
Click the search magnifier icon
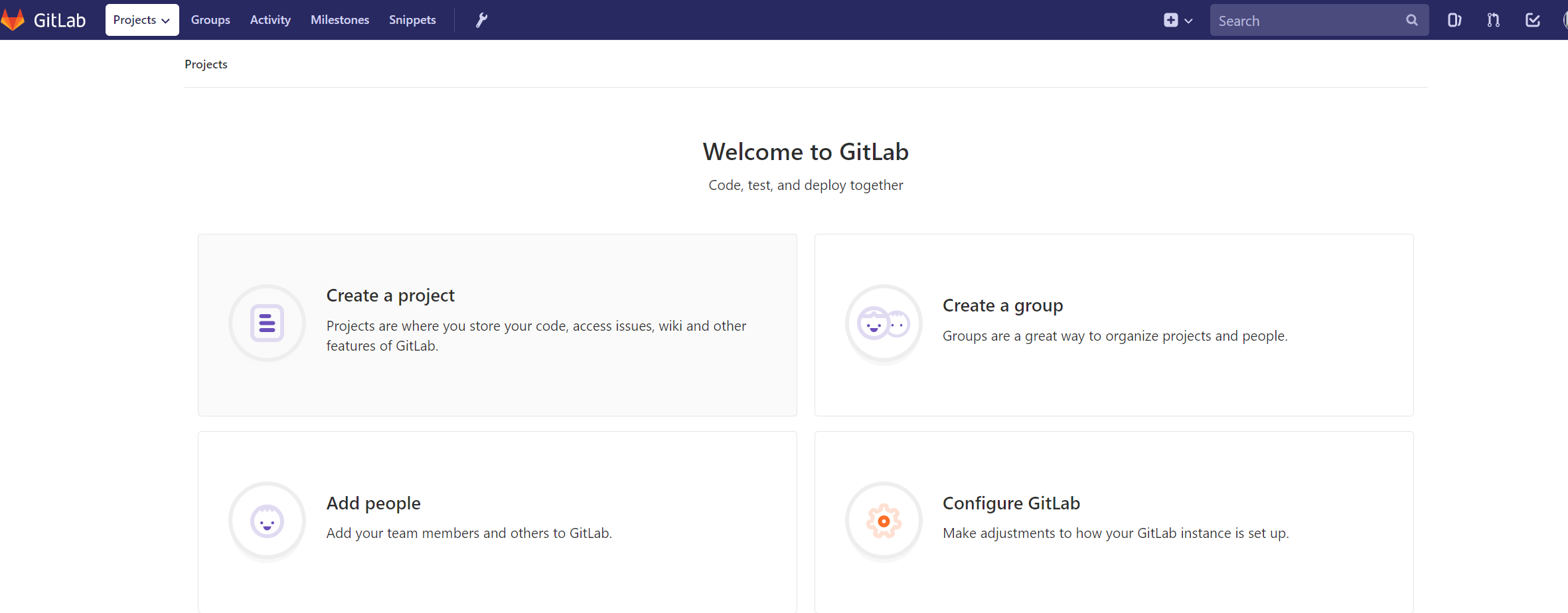point(1411,20)
